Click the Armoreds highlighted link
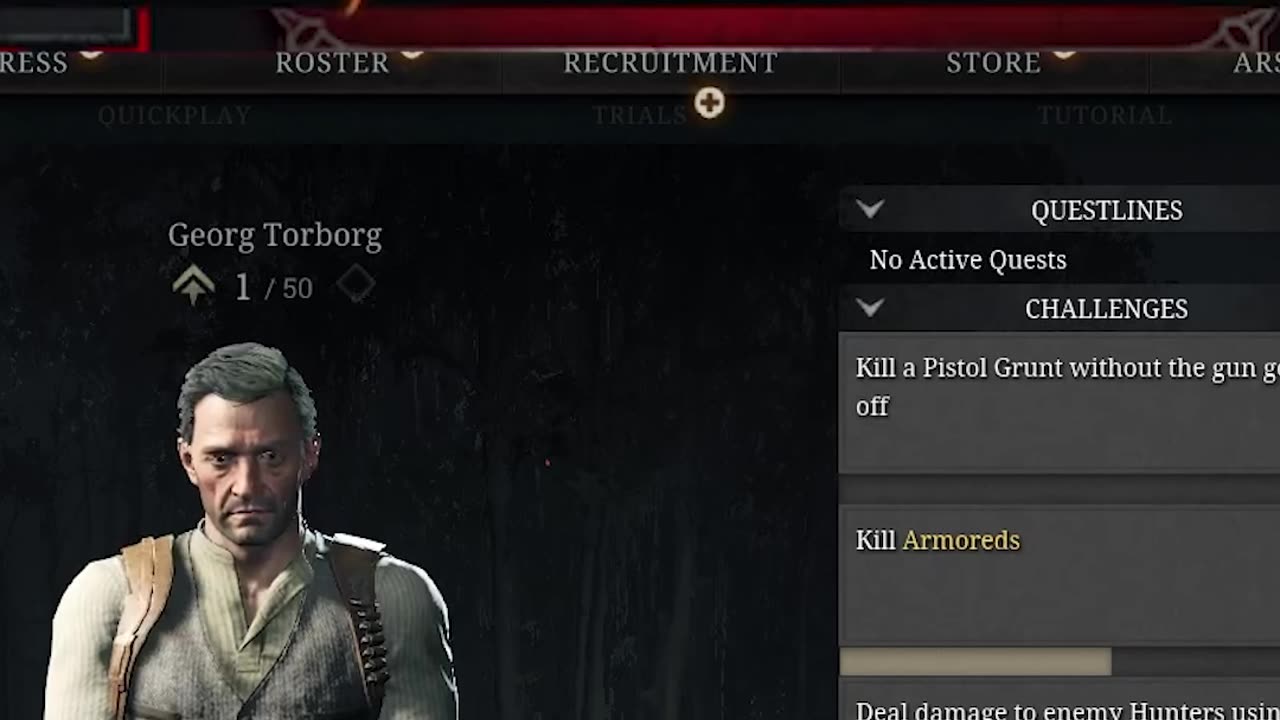 [961, 540]
